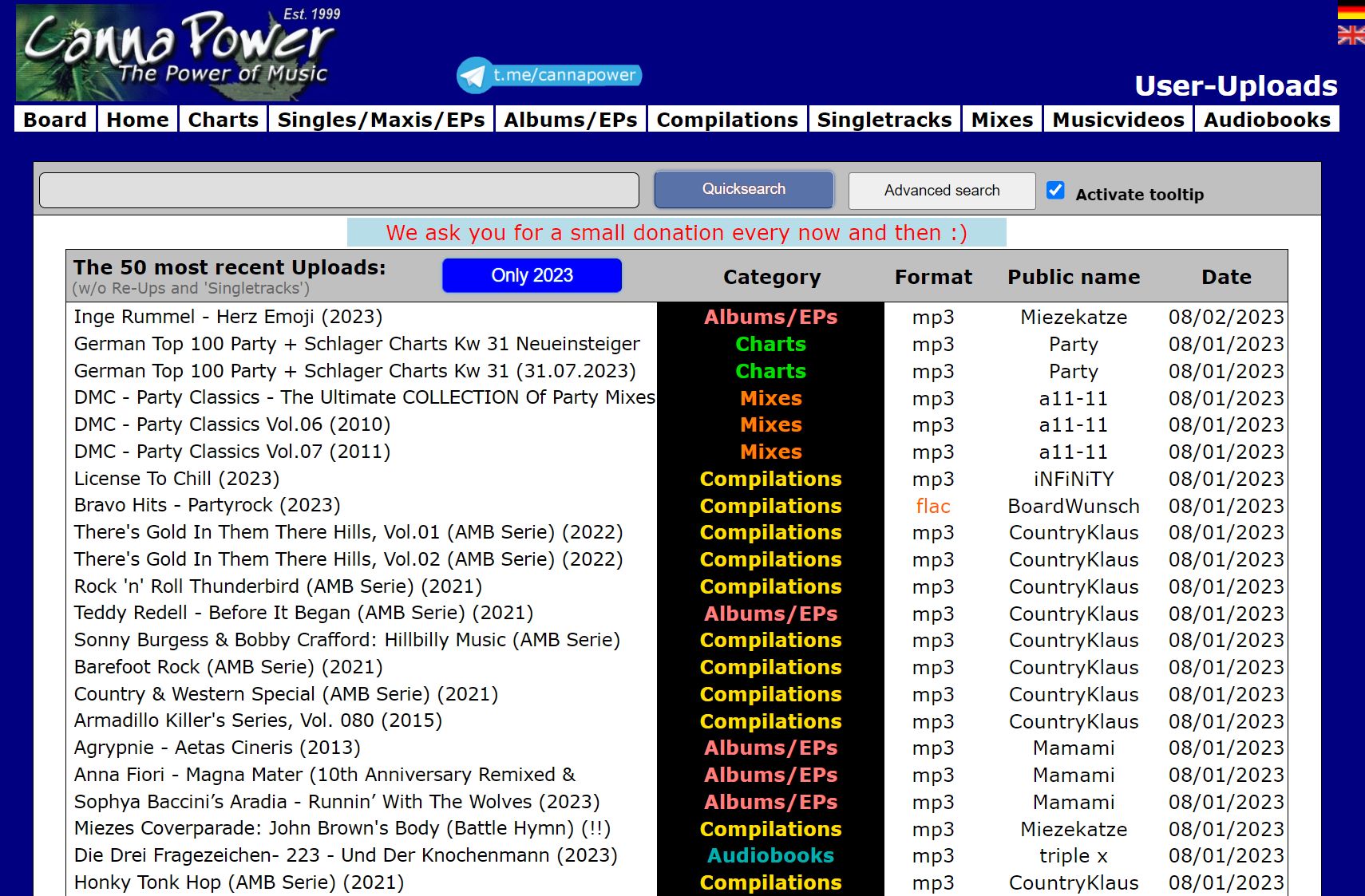Filter uploads with Only 2023 button
The image size is (1365, 896).
(x=532, y=275)
